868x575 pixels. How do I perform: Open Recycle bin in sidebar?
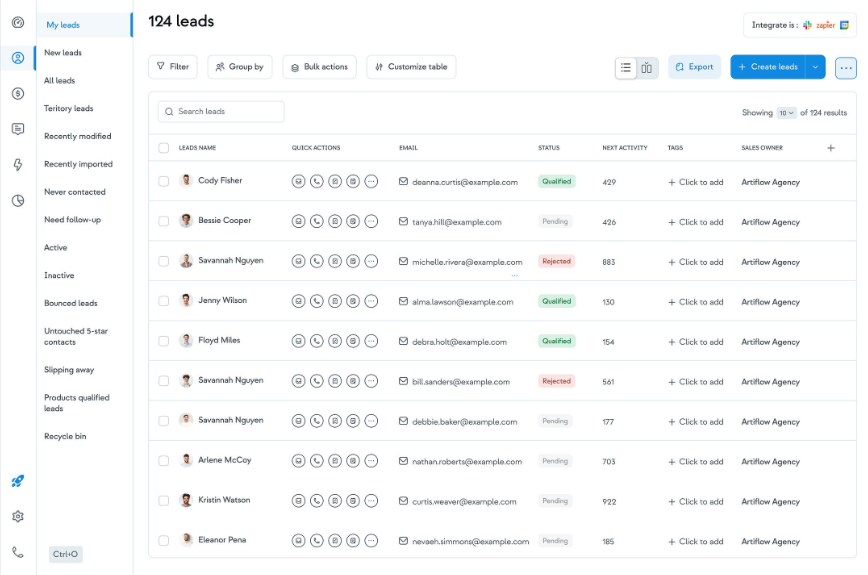65,436
